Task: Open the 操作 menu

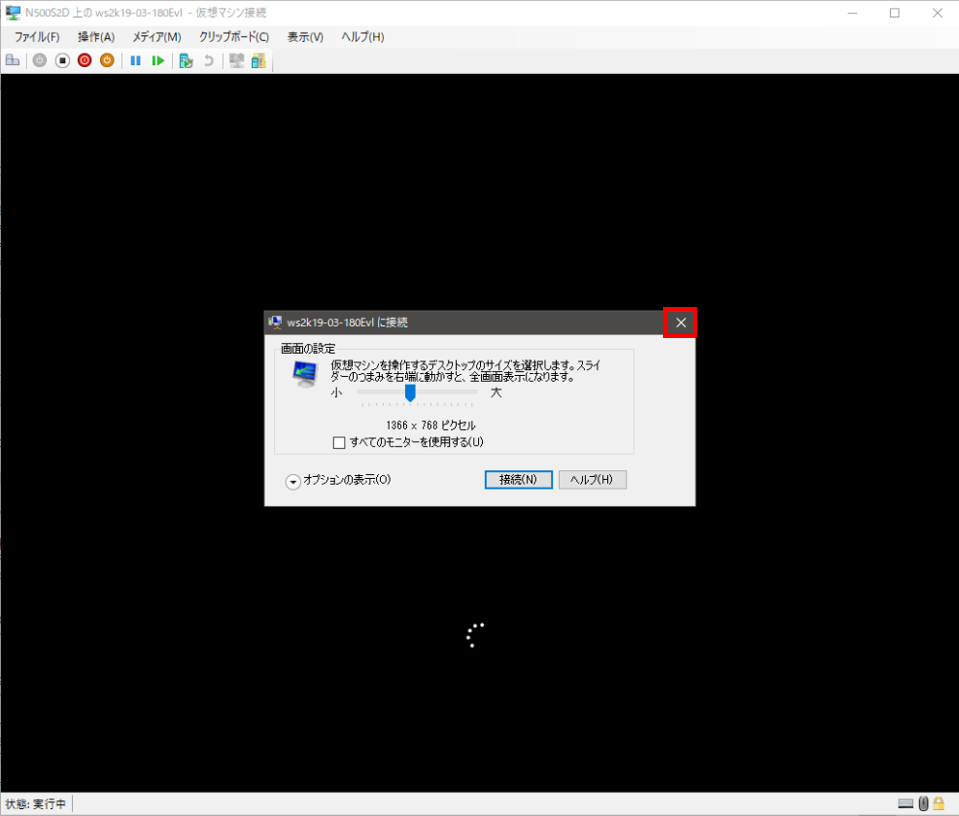Action: pos(95,37)
